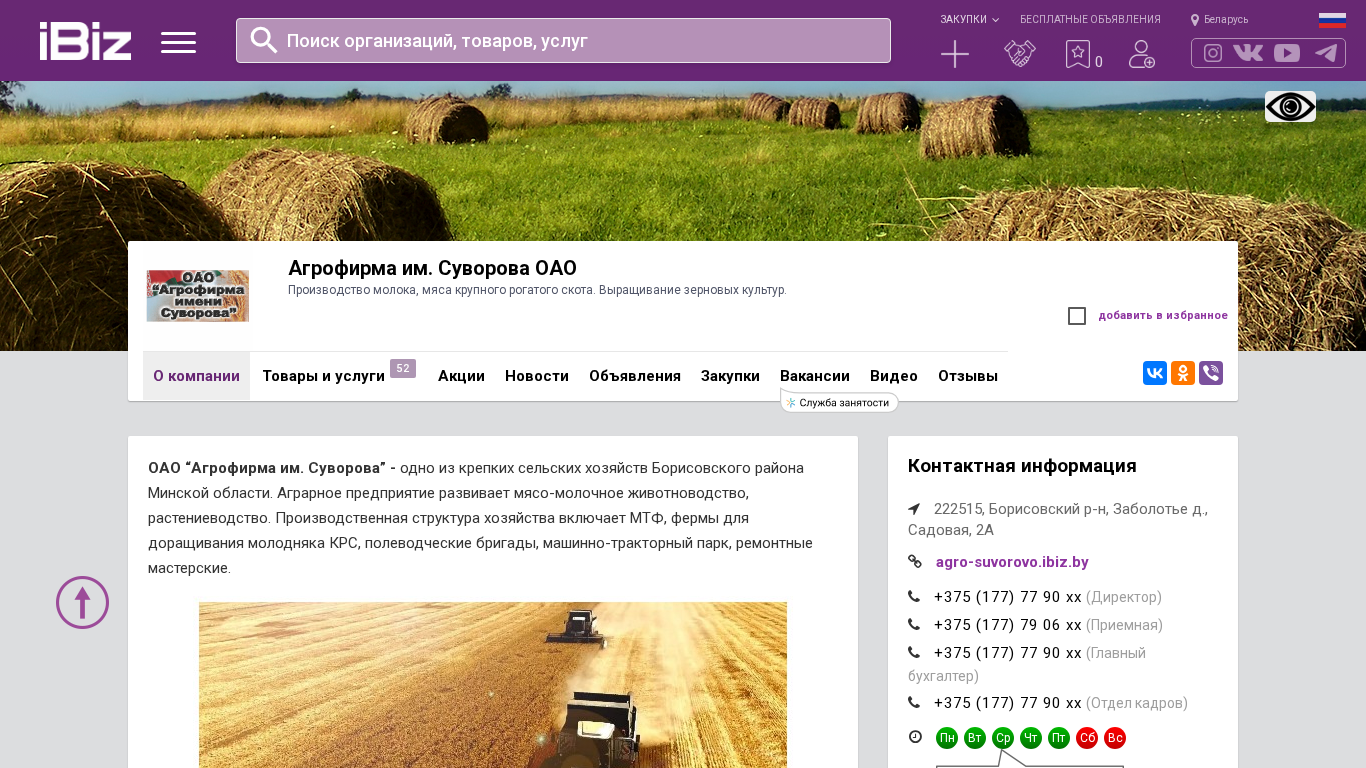Screen dimensions: 1366x768
Task: Click БЕСПЛАТНЫЕ ОБЪЯВЛЕНИЯ link
Action: coord(1090,19)
